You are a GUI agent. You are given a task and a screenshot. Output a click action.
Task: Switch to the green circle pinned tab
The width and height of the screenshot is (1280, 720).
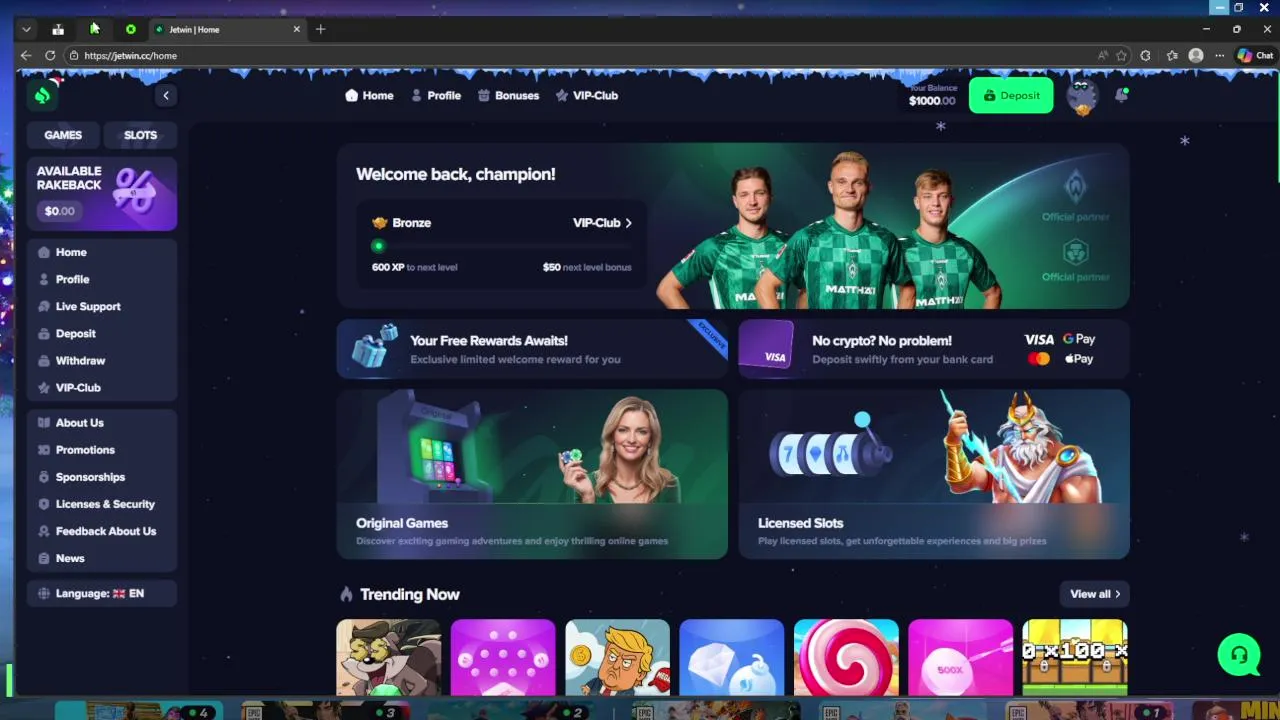[x=130, y=30]
